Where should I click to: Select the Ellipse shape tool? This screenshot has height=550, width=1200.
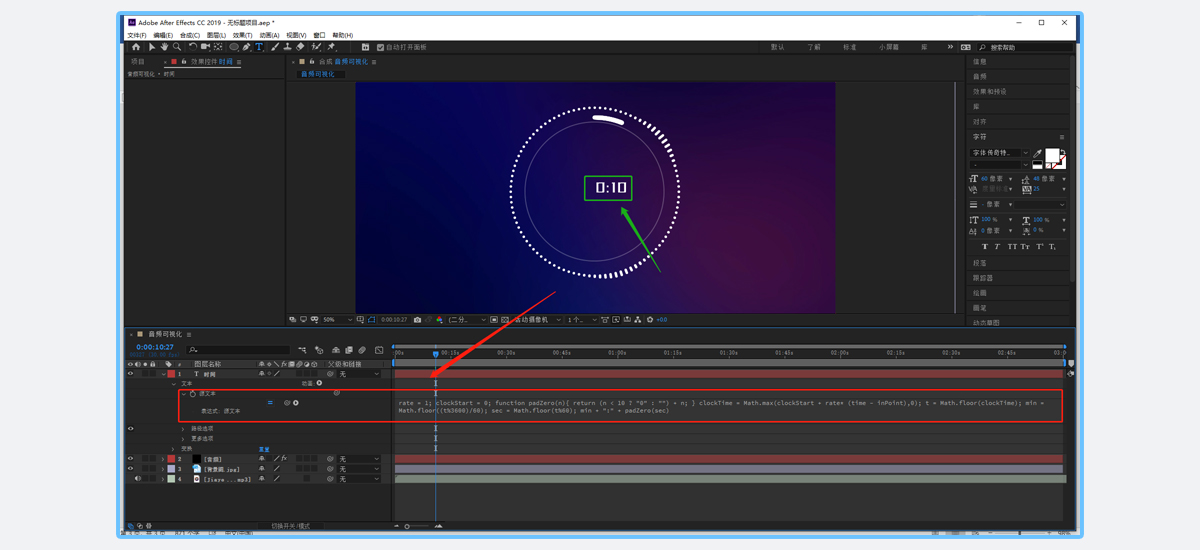[x=234, y=47]
